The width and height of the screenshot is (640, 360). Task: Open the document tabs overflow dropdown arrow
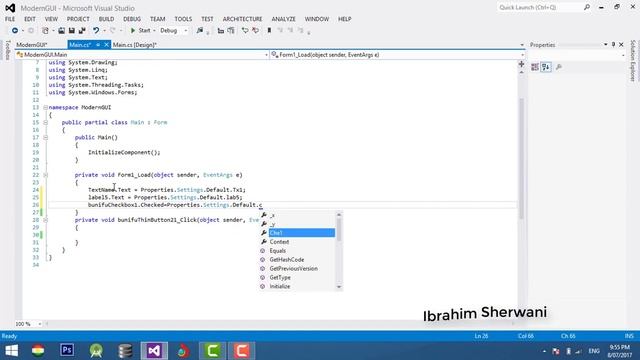pos(522,45)
